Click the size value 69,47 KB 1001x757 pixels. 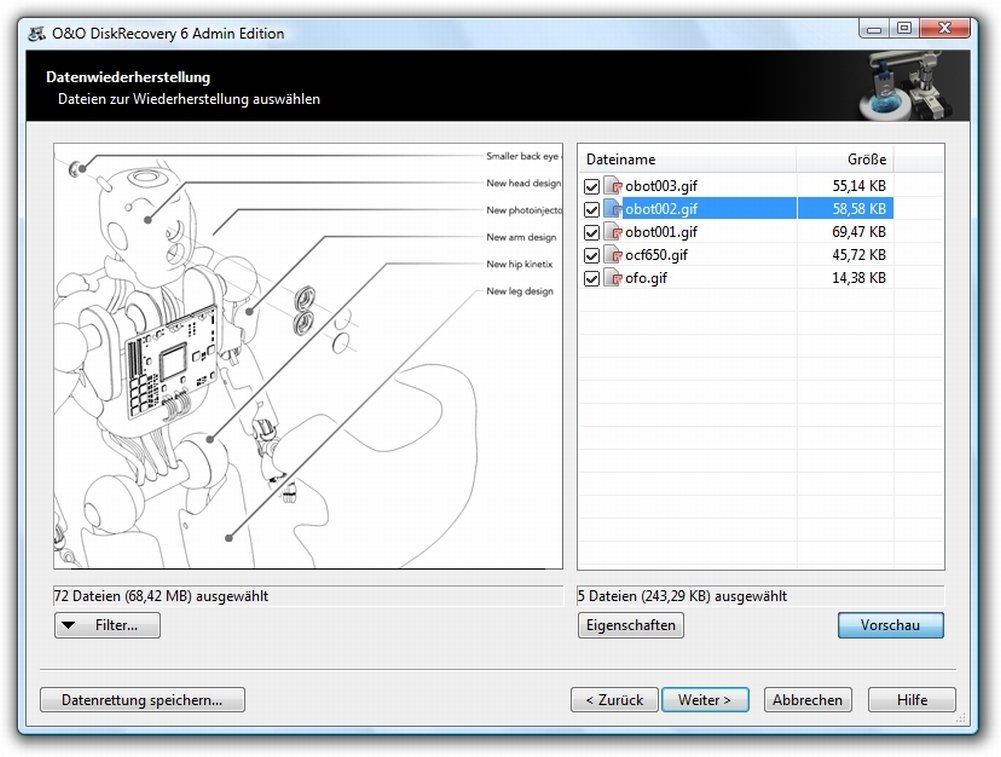[x=859, y=232]
